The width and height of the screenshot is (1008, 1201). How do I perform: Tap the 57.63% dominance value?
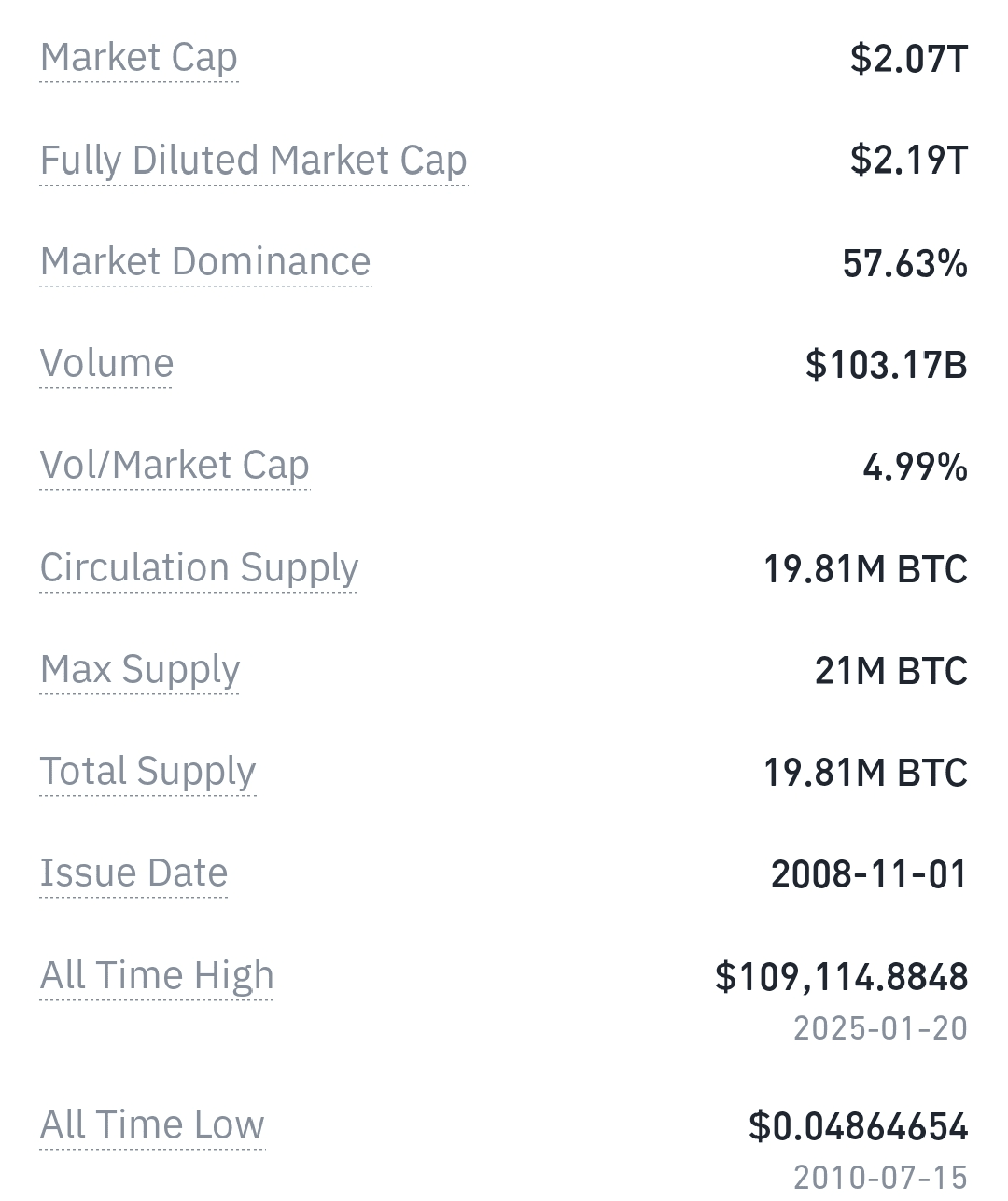905,263
